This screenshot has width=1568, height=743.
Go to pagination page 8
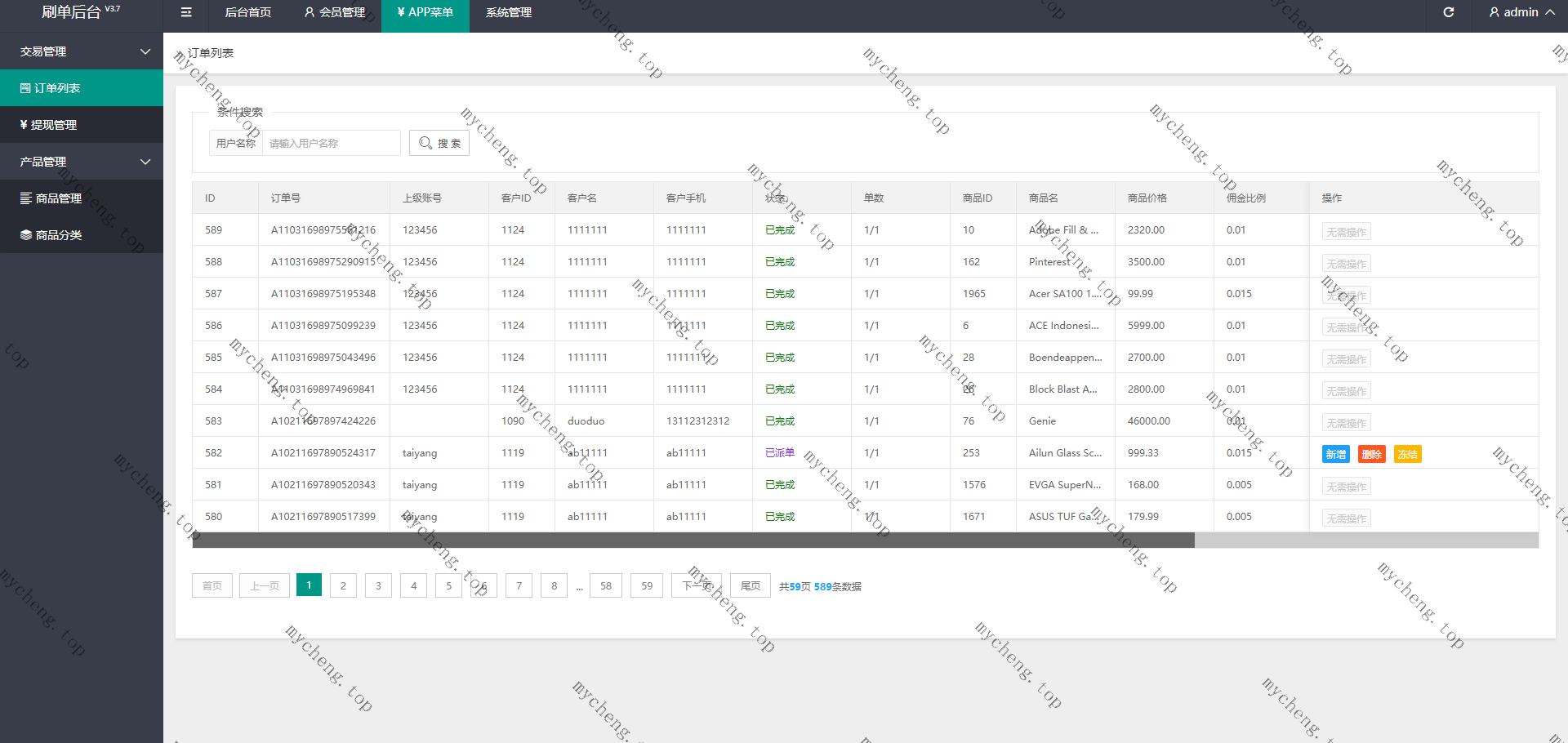tap(554, 585)
